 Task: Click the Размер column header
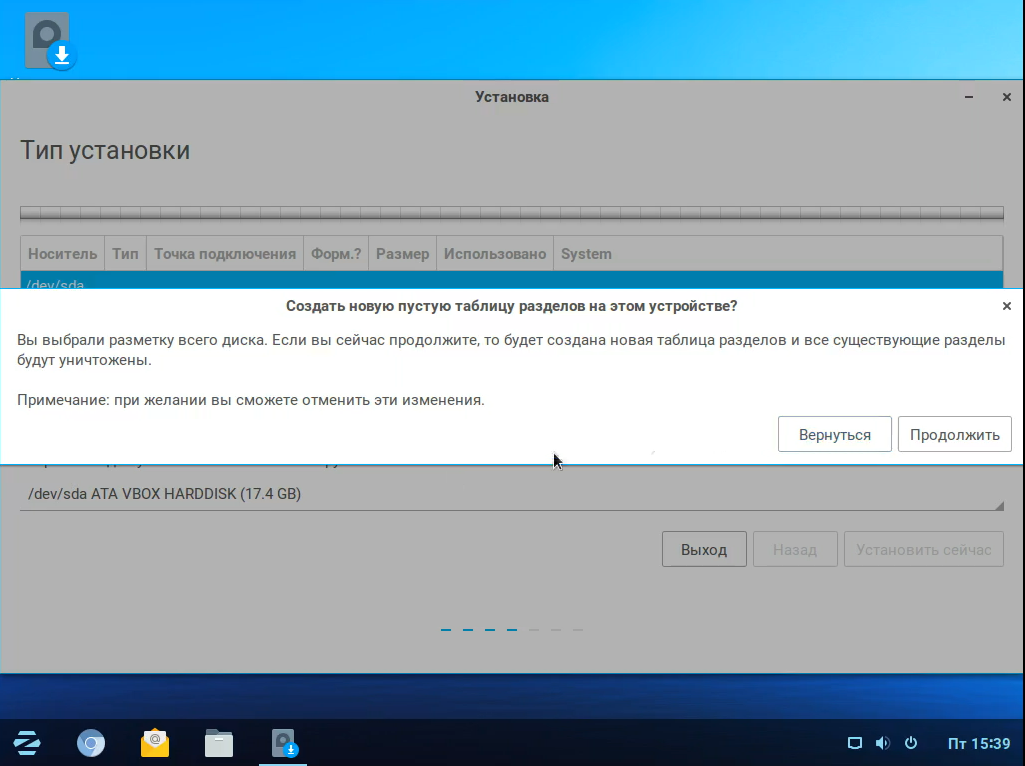(402, 254)
